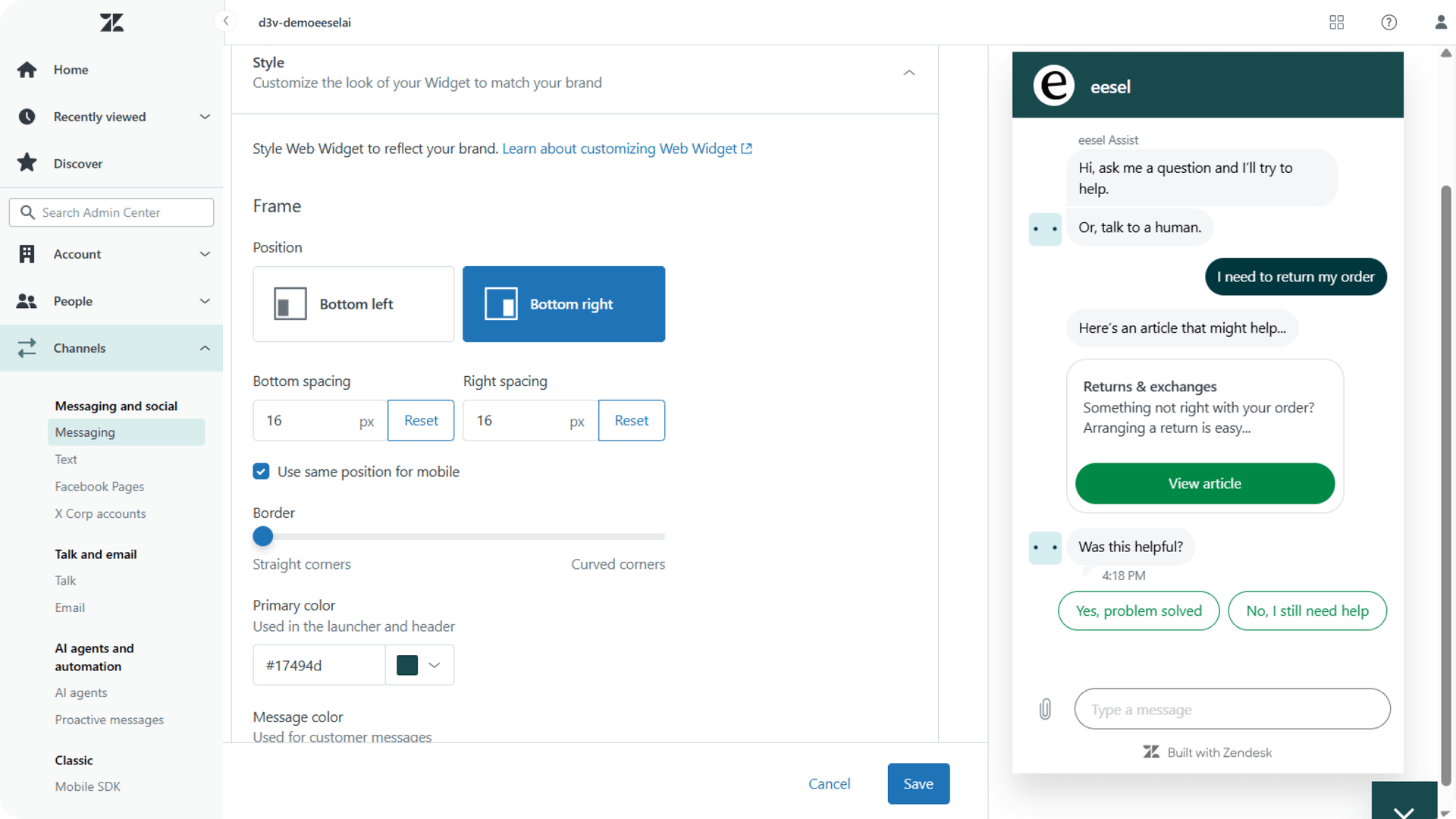Click the 'I need to return my order' message
This screenshot has width=1456, height=819.
click(1295, 277)
